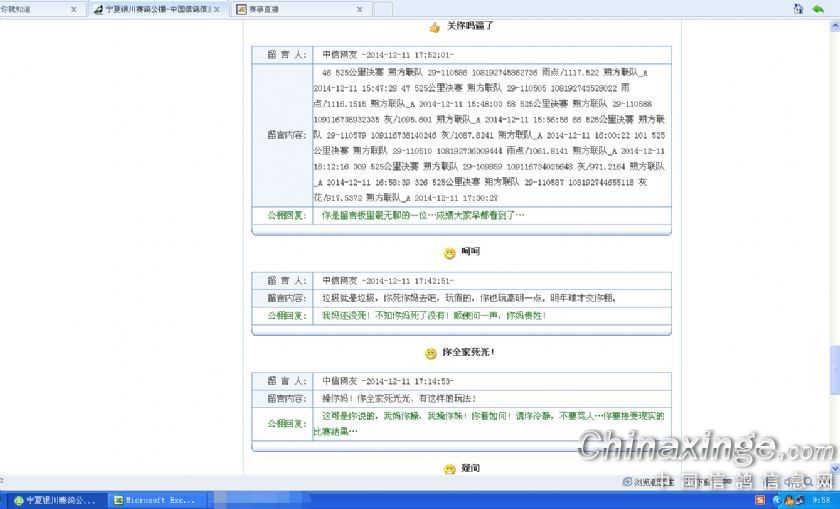840x509 pixels.
Task: Open a new blank tab
Action: [383, 9]
